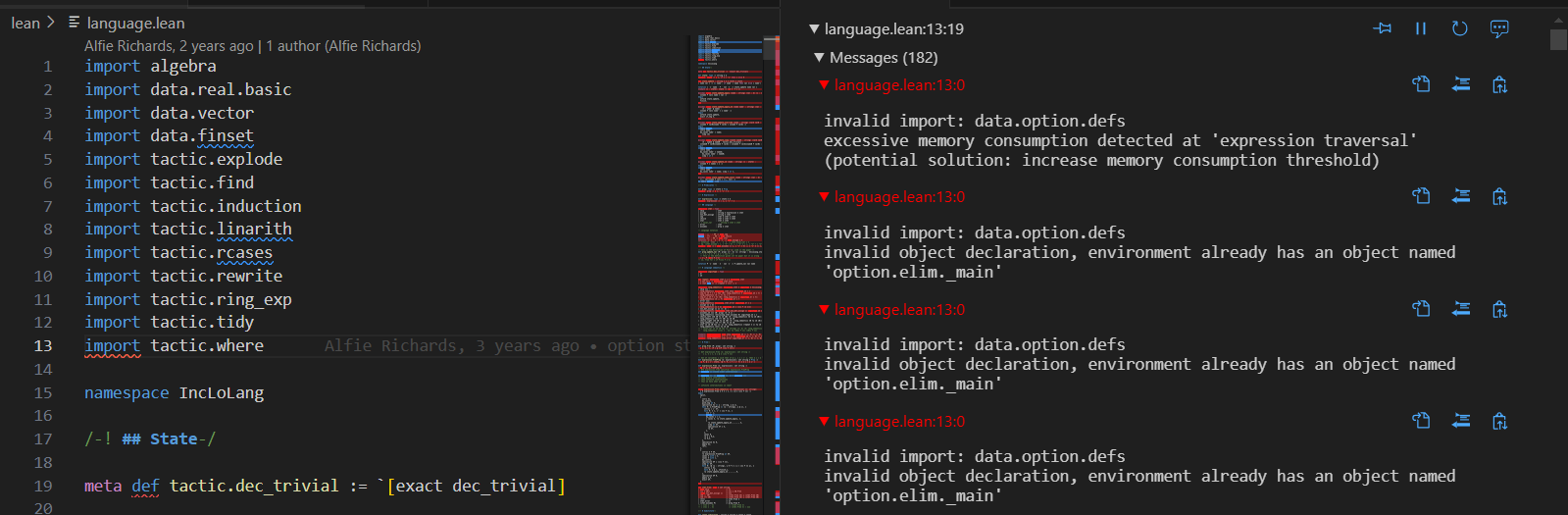Click clipboard icon on the first error message
Image resolution: width=1568 pixels, height=515 pixels.
pos(1499,85)
